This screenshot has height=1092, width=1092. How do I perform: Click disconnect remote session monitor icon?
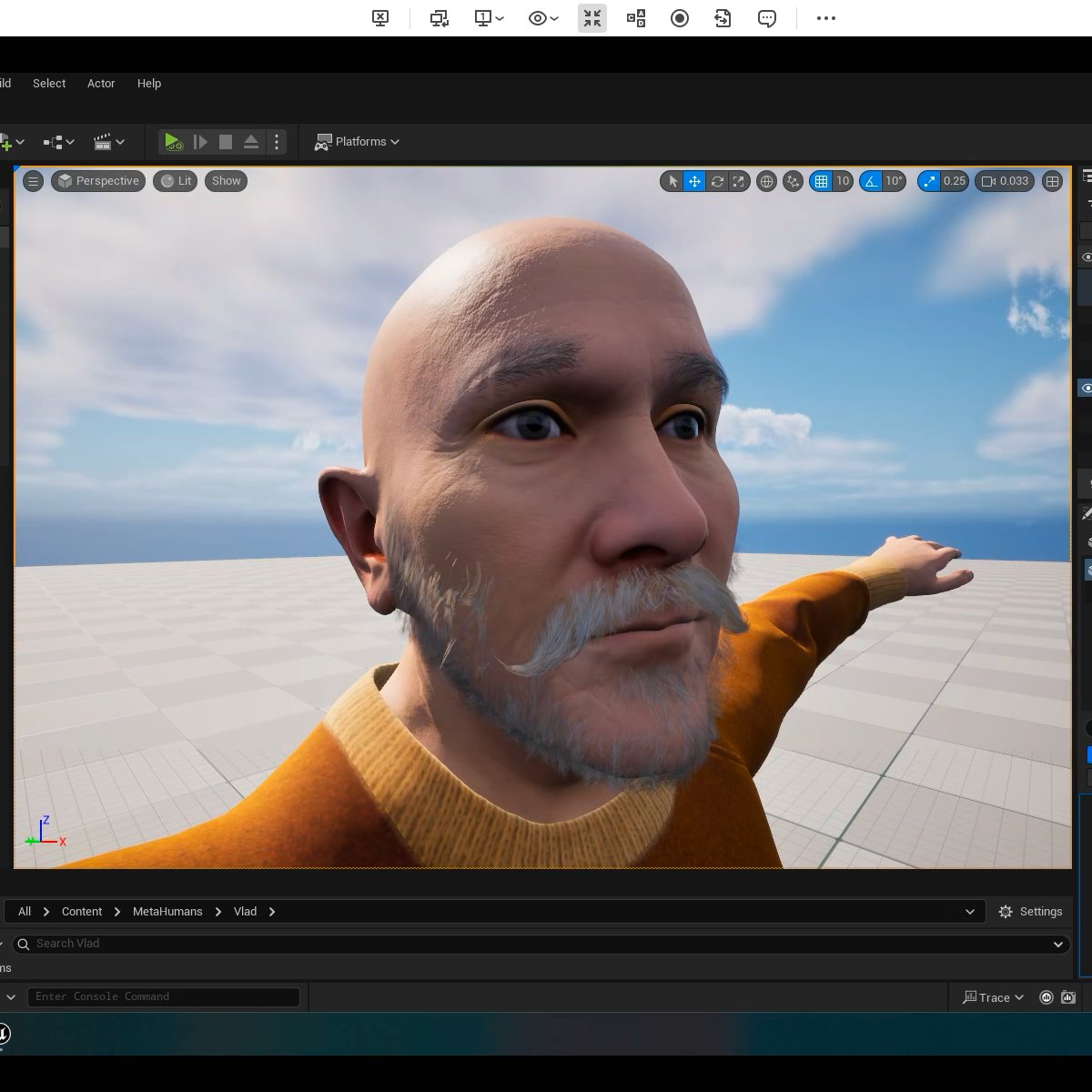coord(380,18)
